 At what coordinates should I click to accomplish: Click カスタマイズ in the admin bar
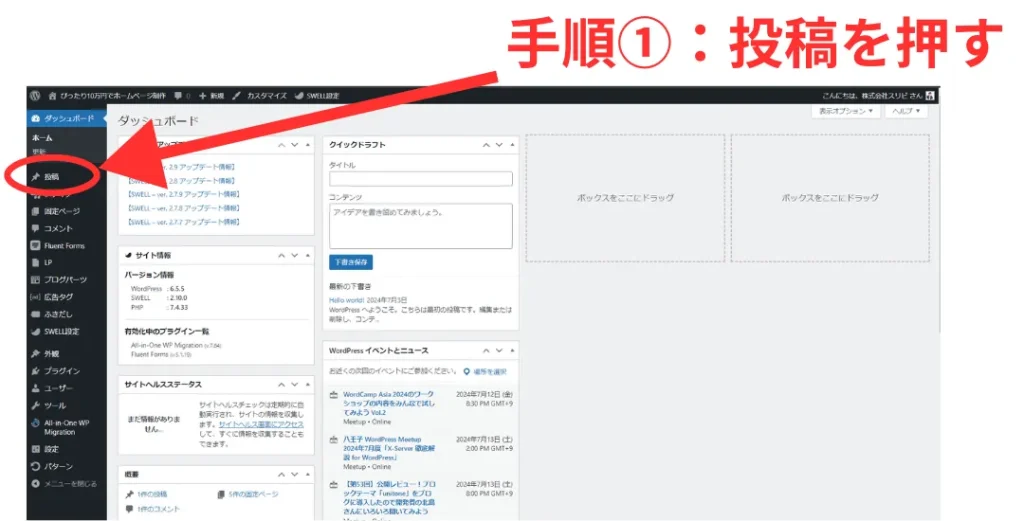[262, 96]
